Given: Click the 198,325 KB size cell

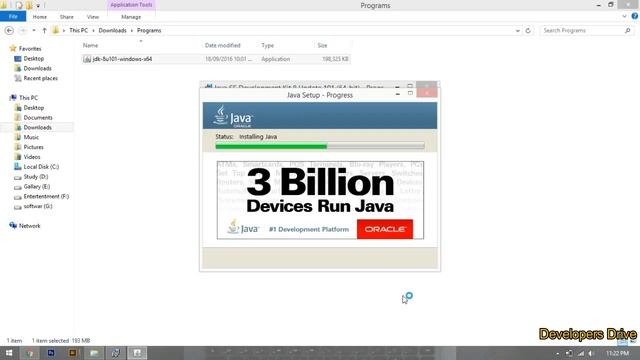Looking at the screenshot, I should (x=336, y=59).
